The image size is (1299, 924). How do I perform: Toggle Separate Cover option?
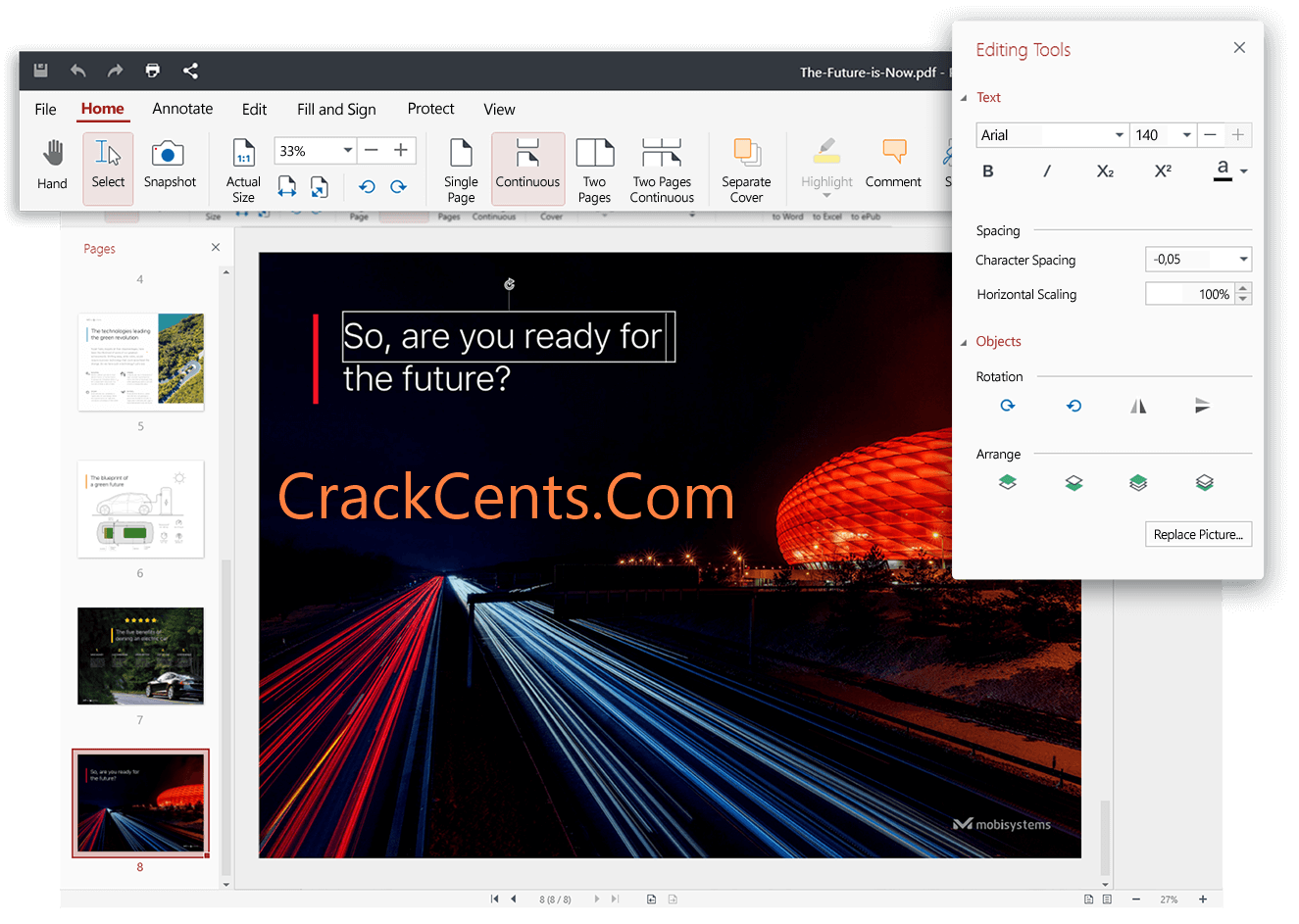[746, 170]
